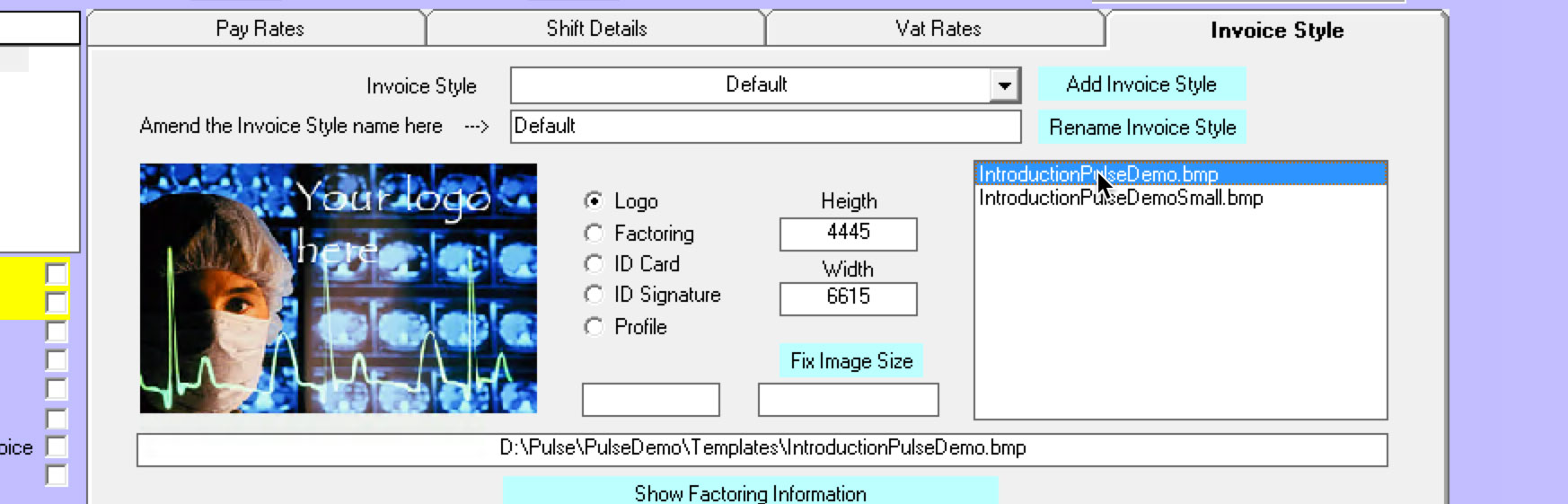
Task: Click the Heigth value field
Action: click(848, 234)
